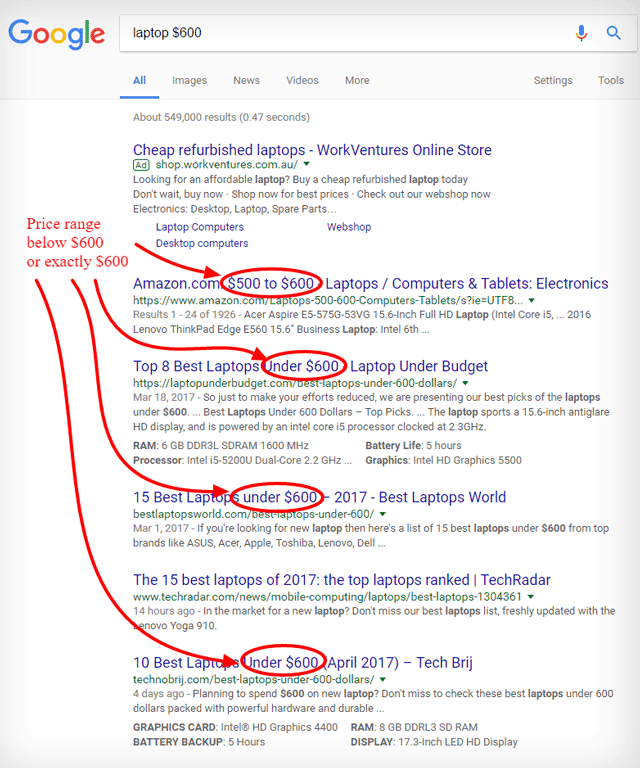
Task: Open 15 Best Laptops under $600 result
Action: tap(319, 497)
